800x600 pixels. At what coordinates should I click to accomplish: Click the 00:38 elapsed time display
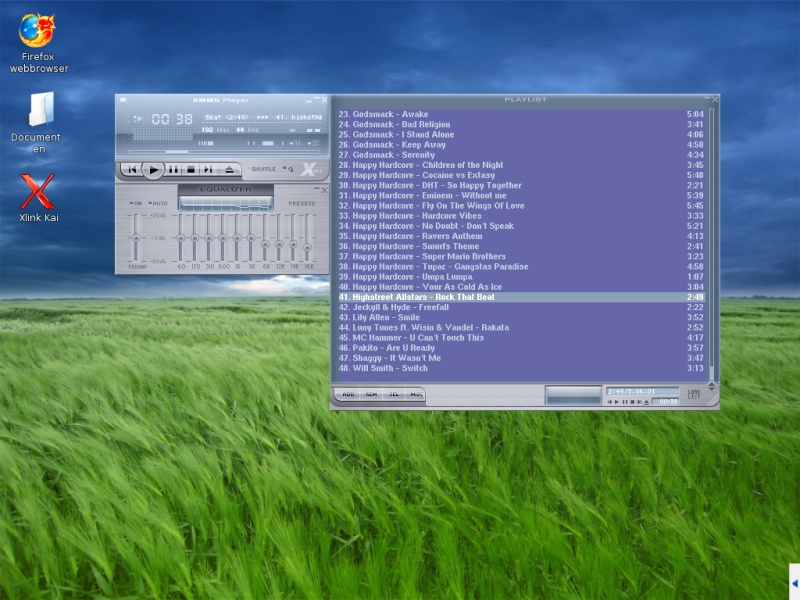click(x=172, y=119)
